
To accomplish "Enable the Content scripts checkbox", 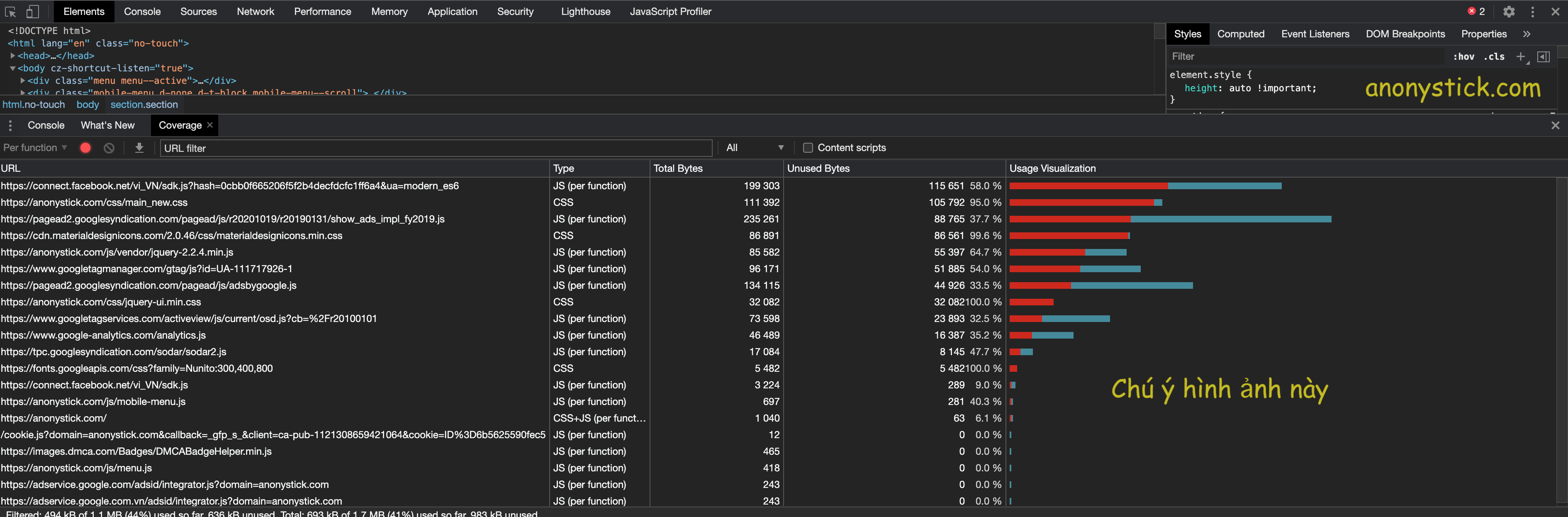I will tap(808, 148).
